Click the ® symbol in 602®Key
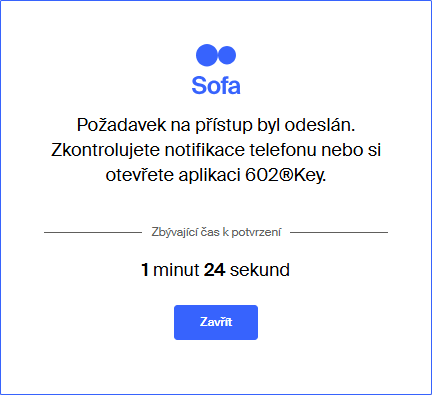The image size is (432, 395). click(285, 175)
